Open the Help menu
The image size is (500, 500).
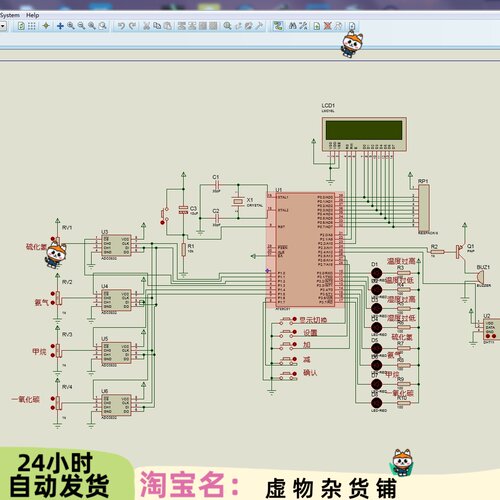point(32,15)
